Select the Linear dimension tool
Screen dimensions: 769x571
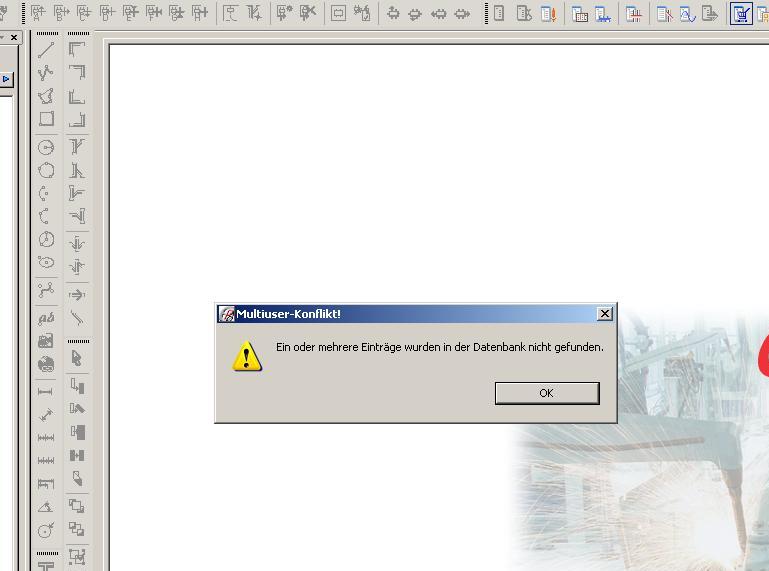(x=46, y=391)
